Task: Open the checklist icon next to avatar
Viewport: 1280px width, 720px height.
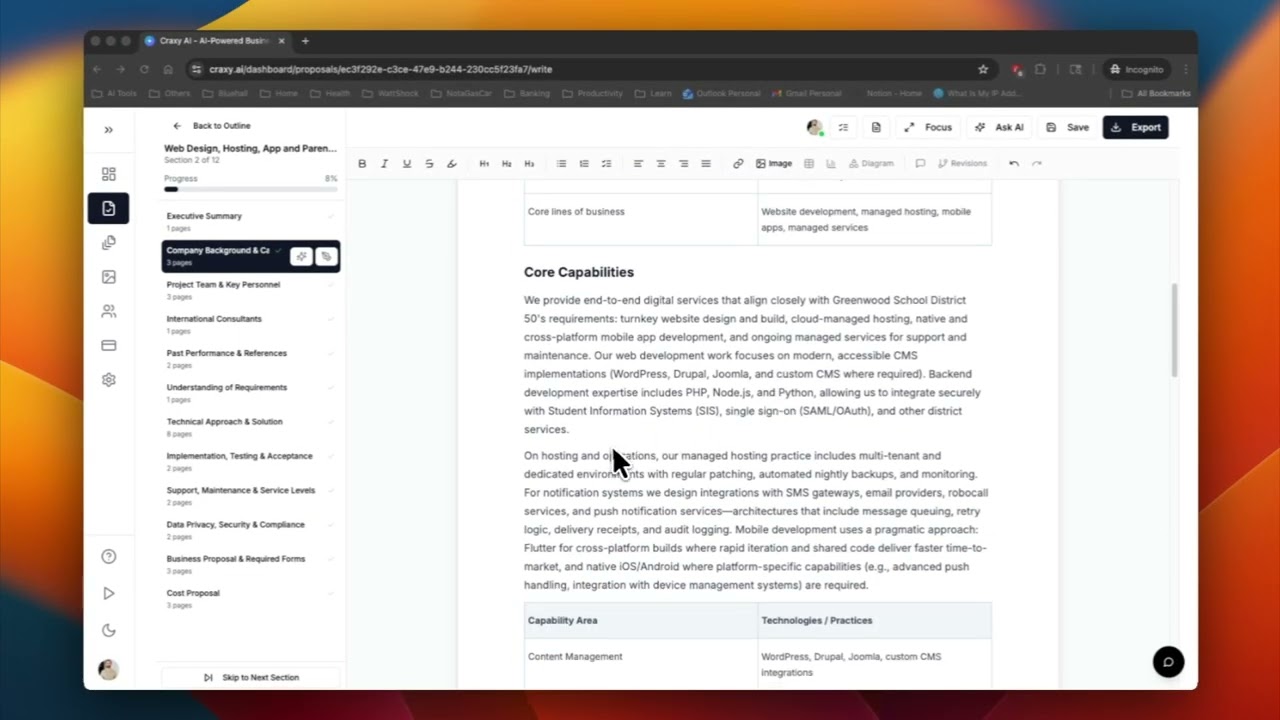Action: (844, 127)
